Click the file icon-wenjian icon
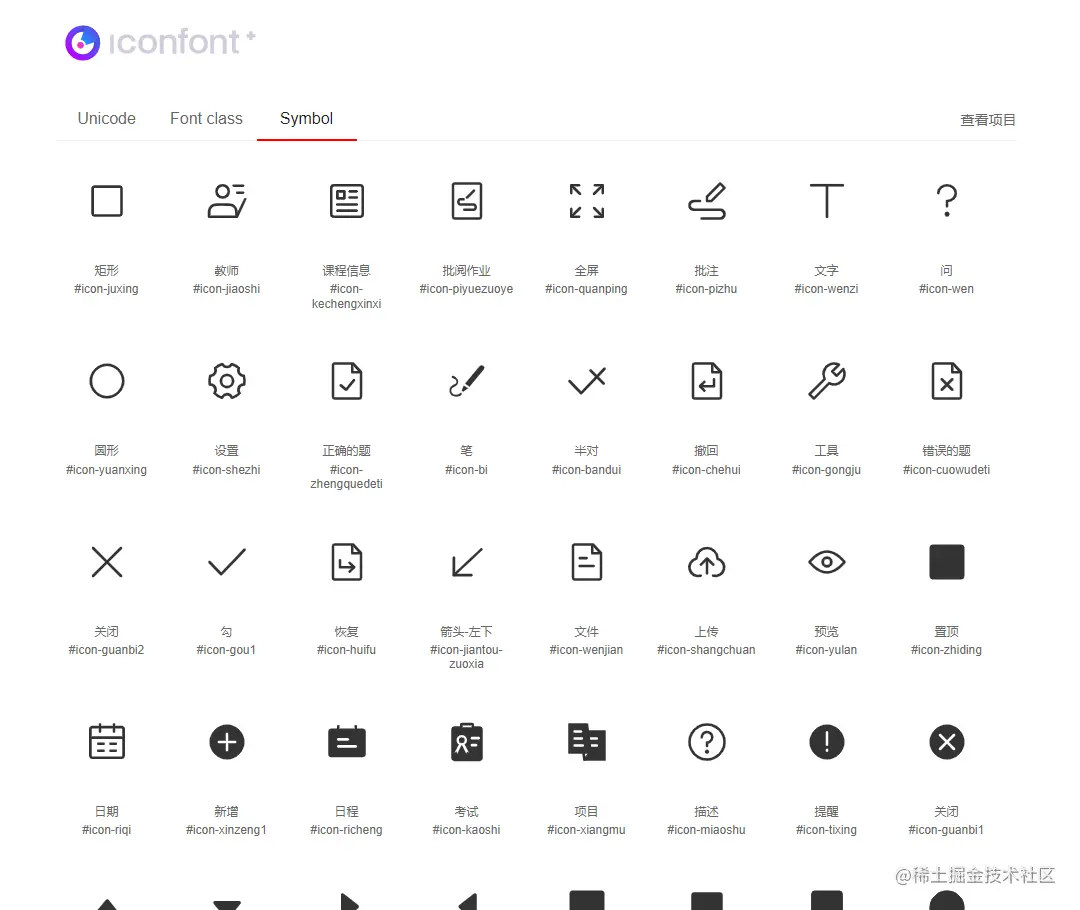 point(587,562)
